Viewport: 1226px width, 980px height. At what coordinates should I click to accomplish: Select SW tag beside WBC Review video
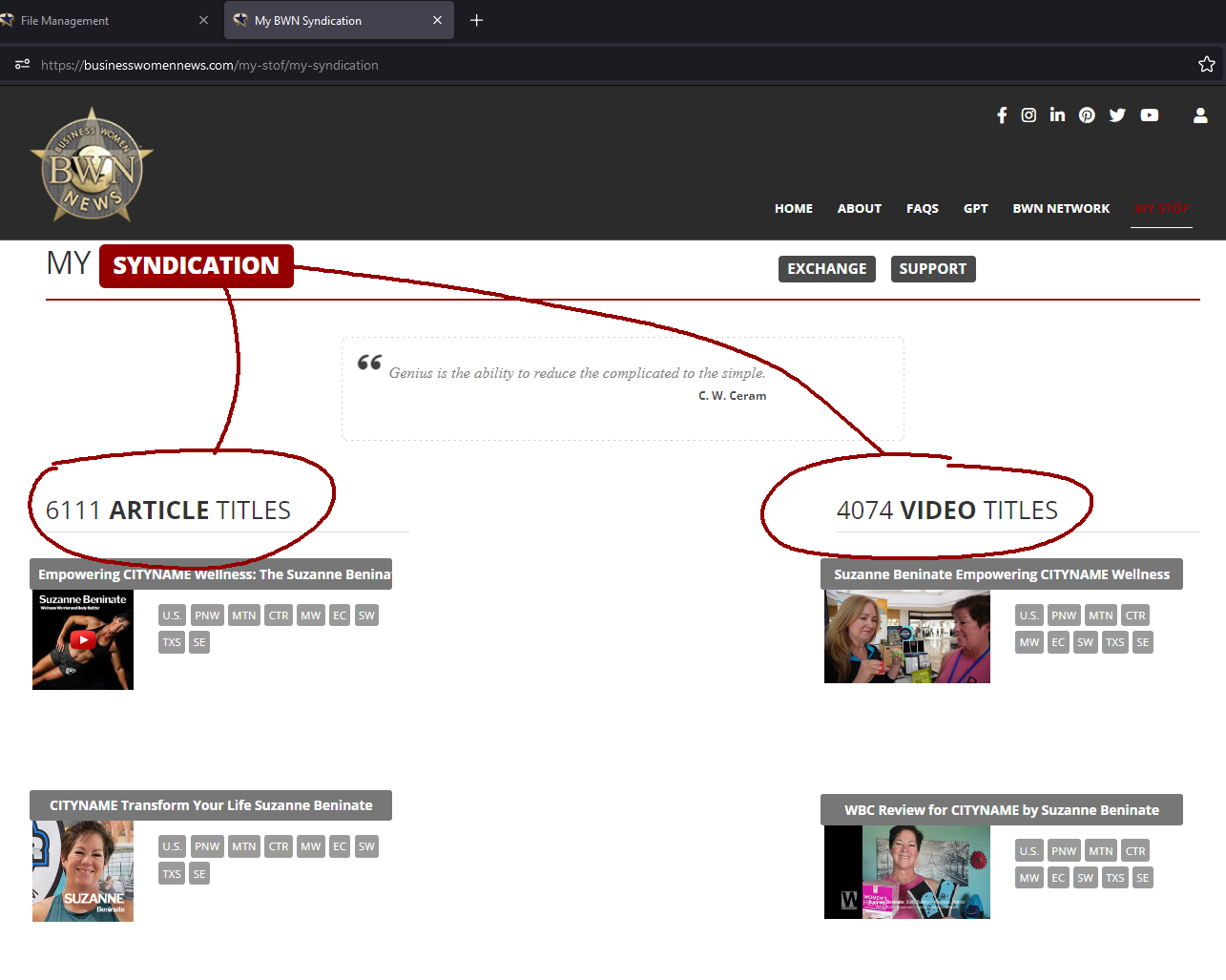click(x=1086, y=878)
